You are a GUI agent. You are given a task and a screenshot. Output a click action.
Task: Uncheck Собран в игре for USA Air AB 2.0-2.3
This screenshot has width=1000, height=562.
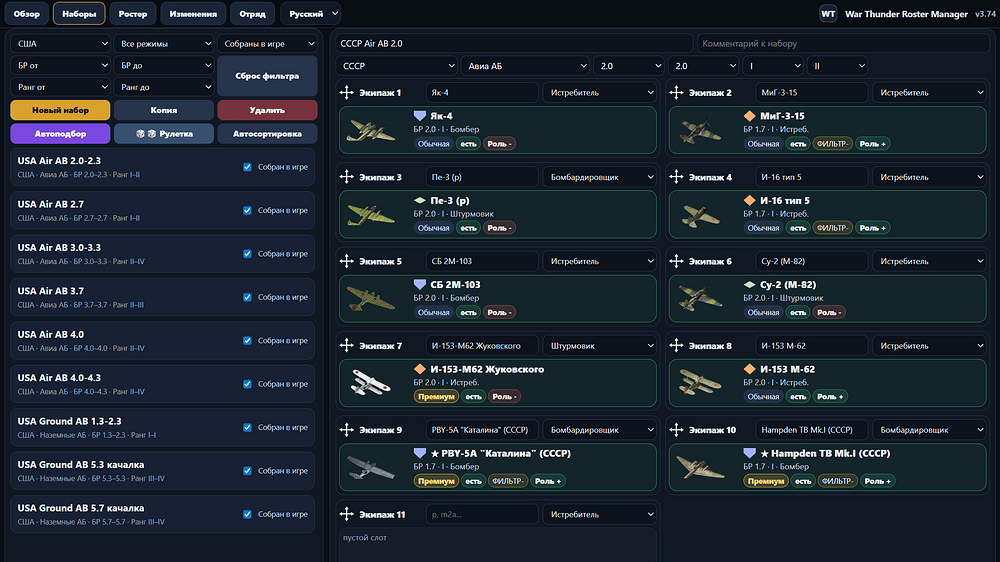click(x=247, y=167)
